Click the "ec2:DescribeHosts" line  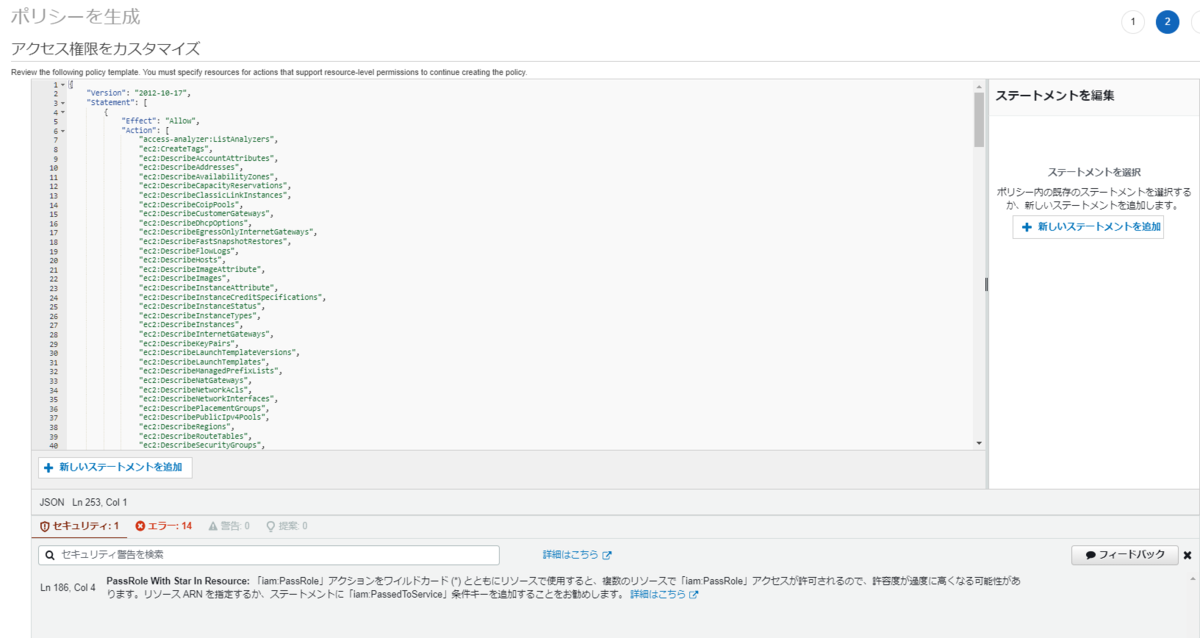(183, 260)
